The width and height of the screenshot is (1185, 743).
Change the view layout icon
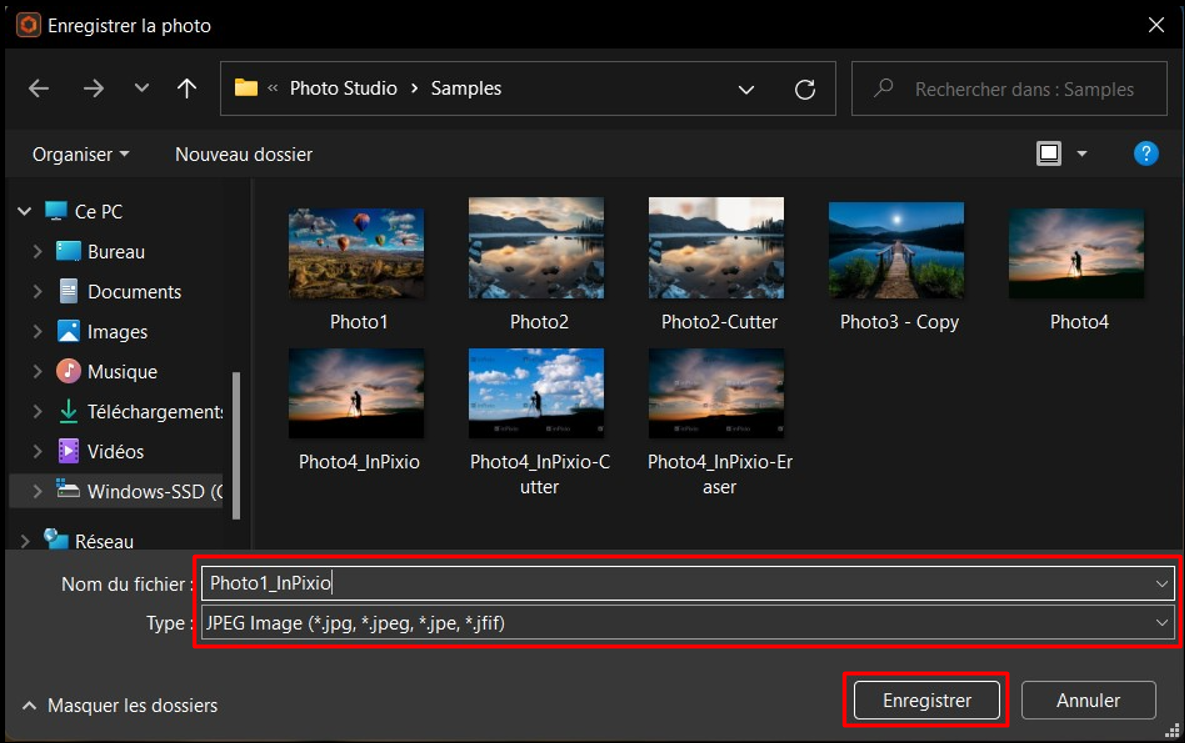1049,153
